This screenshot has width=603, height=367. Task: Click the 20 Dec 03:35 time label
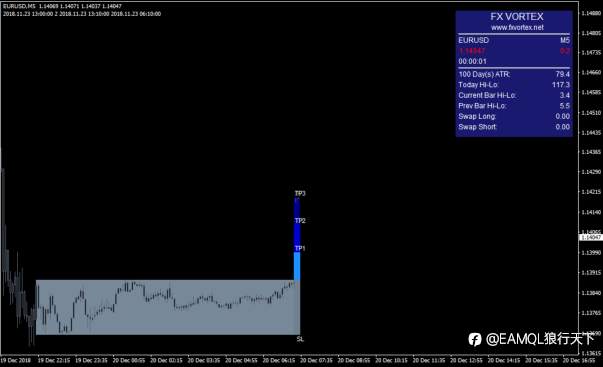point(204,360)
